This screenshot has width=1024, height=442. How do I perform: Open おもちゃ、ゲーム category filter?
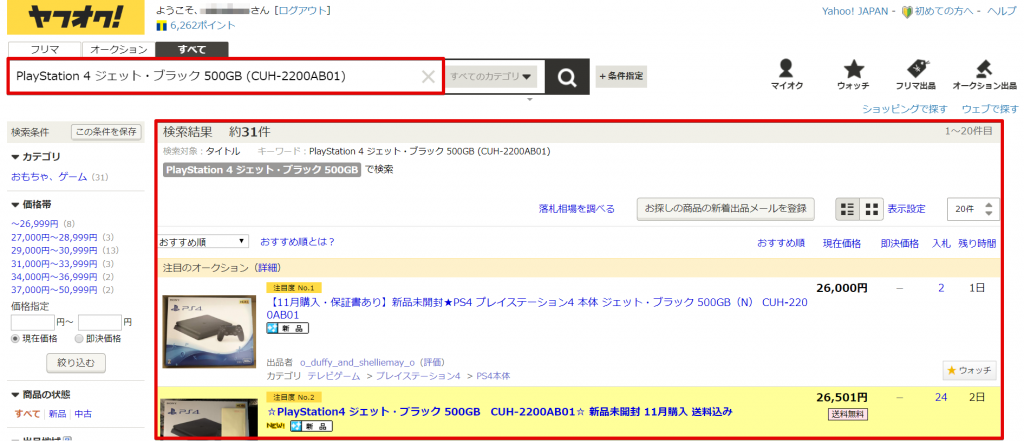pyautogui.click(x=50, y=176)
